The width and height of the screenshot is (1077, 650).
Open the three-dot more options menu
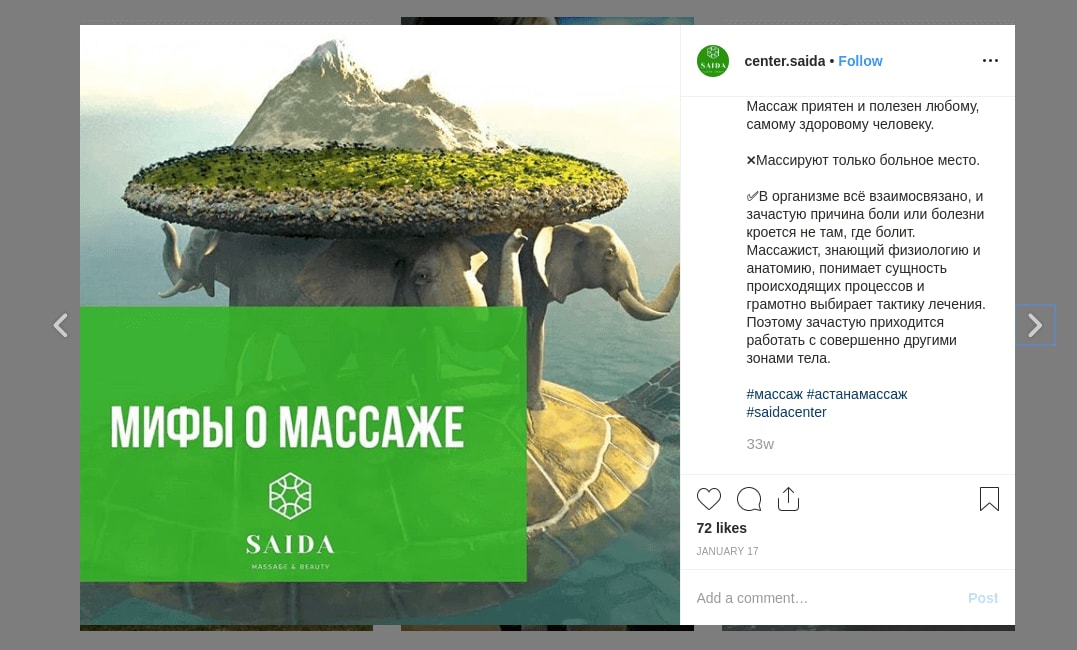click(990, 60)
